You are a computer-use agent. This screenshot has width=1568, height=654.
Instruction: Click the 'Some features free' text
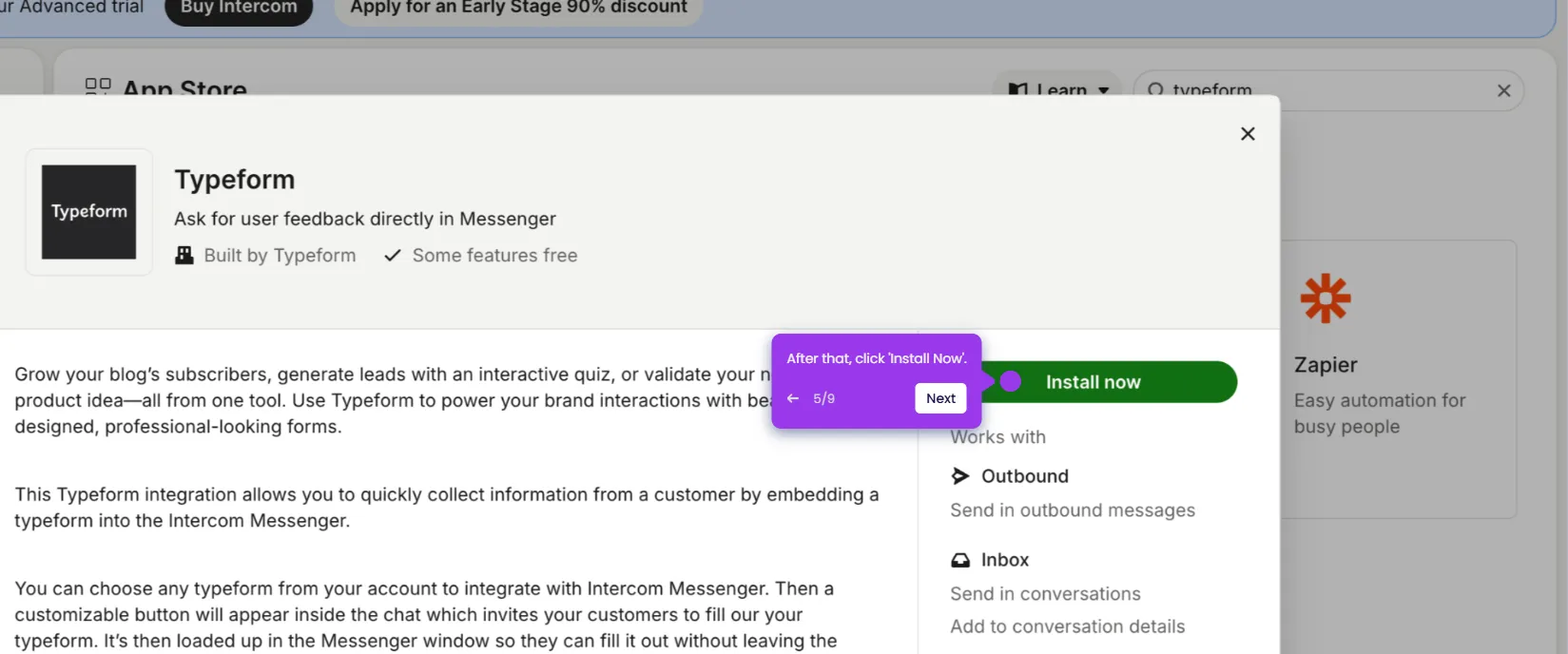(494, 256)
